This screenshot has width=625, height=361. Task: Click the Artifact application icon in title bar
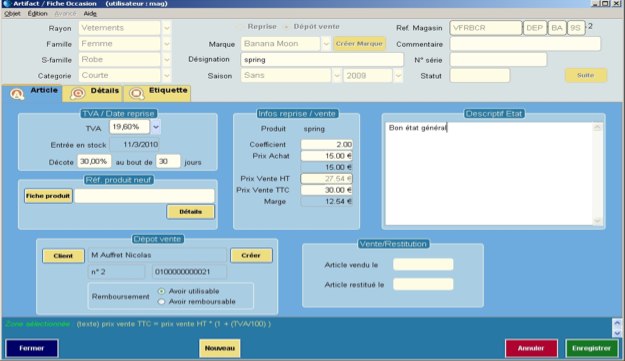(x=7, y=4)
